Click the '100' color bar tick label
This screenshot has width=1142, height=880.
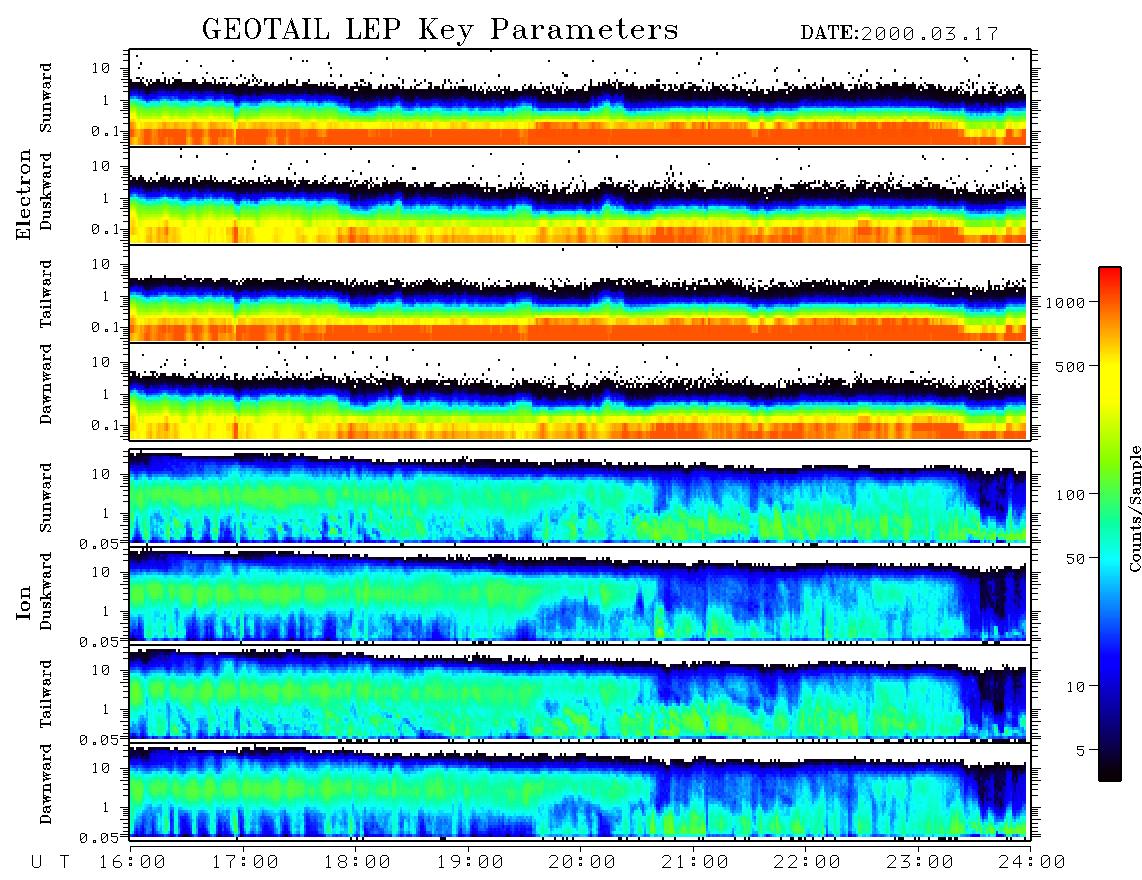1070,495
